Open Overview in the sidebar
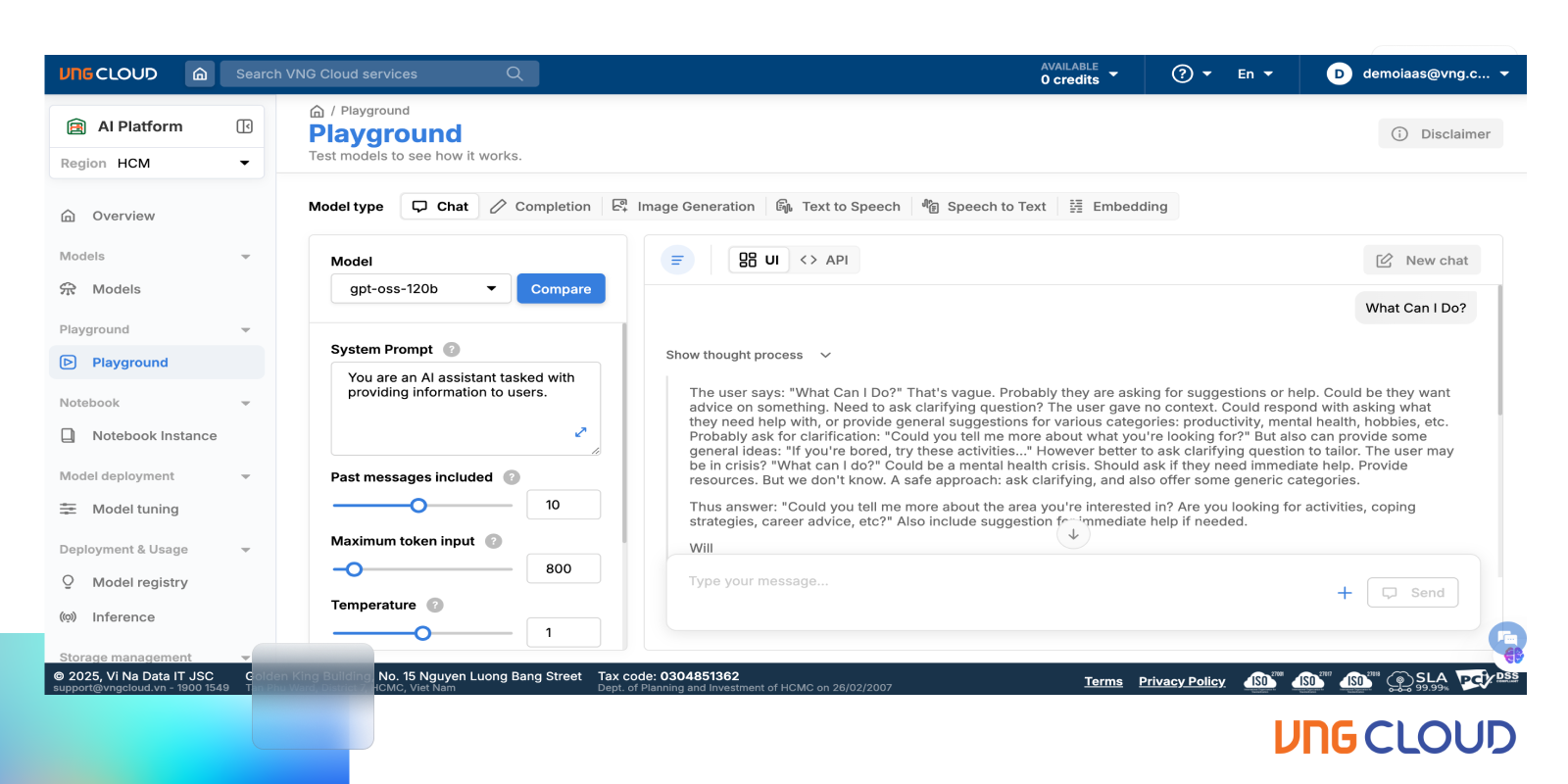The image size is (1568, 784). click(157, 216)
